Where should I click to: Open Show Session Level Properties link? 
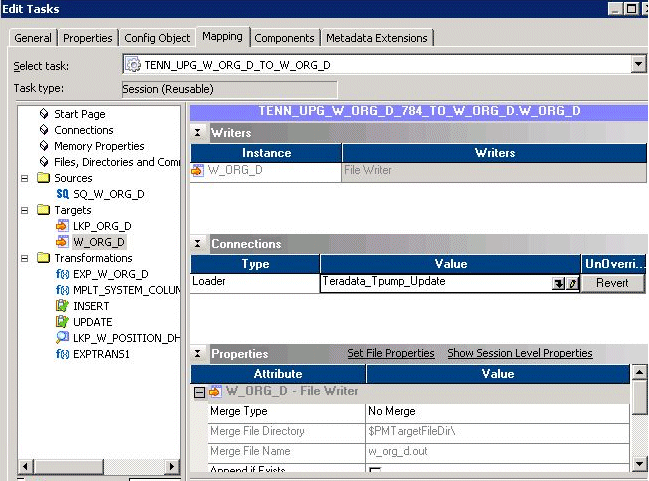(520, 353)
